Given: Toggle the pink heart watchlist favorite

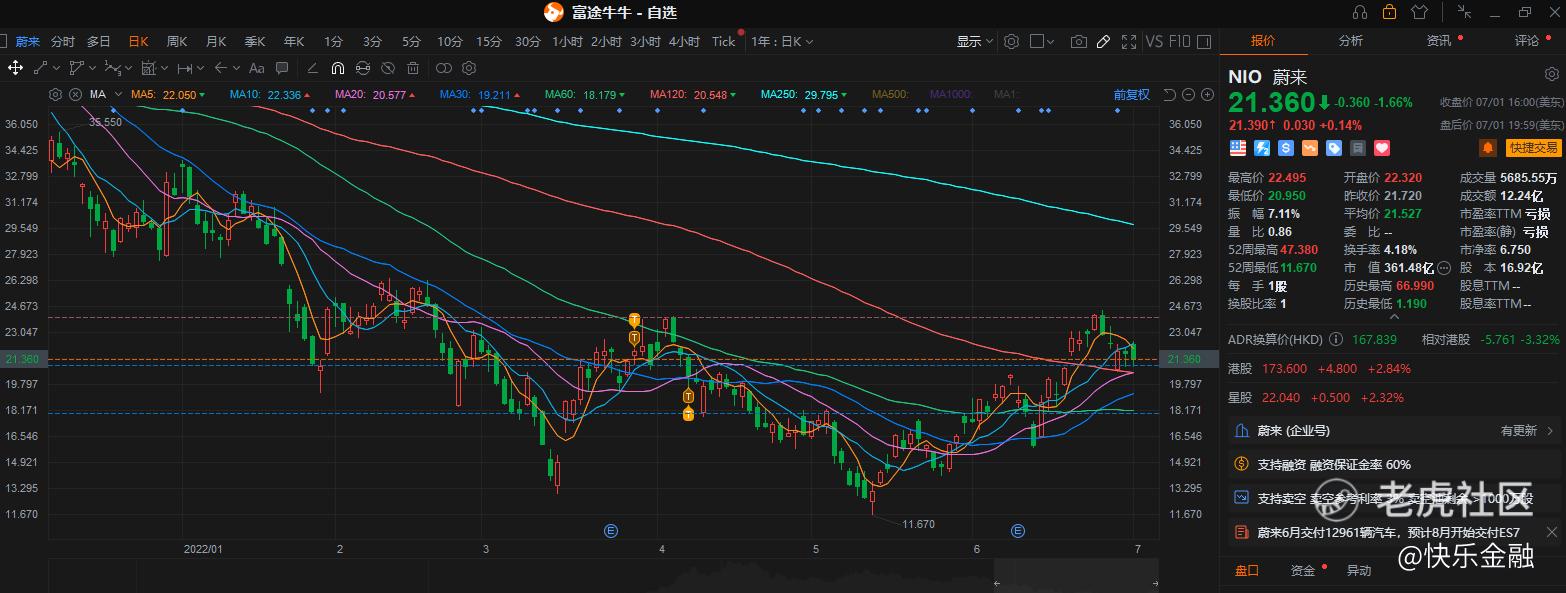Looking at the screenshot, I should coord(1382,148).
